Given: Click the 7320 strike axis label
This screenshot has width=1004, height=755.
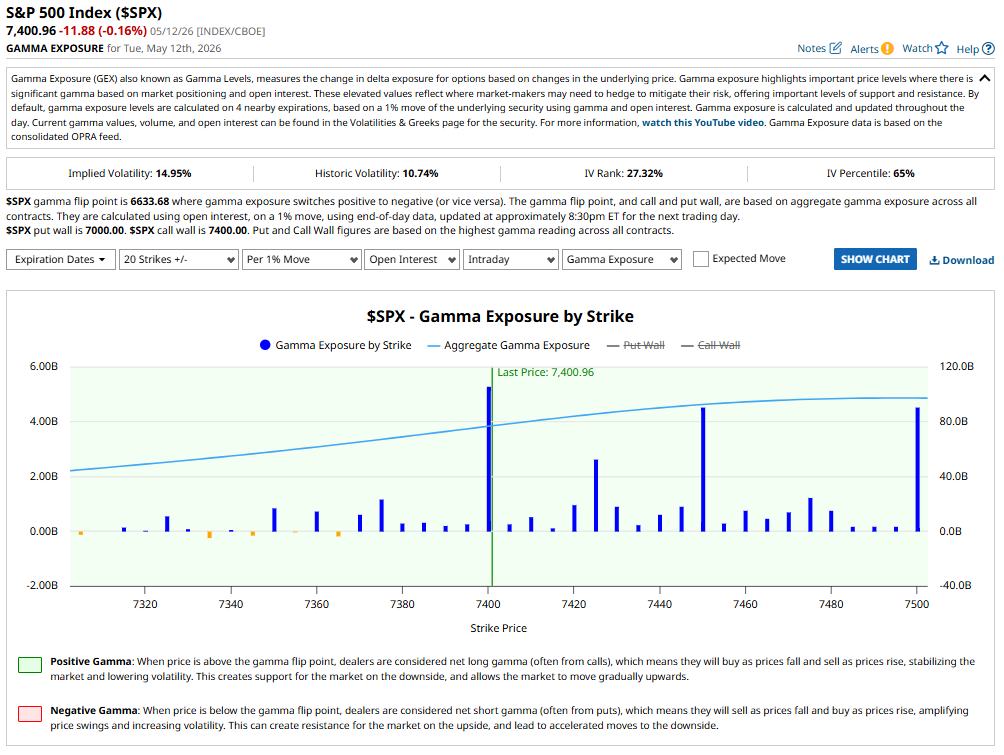Looking at the screenshot, I should 145,604.
